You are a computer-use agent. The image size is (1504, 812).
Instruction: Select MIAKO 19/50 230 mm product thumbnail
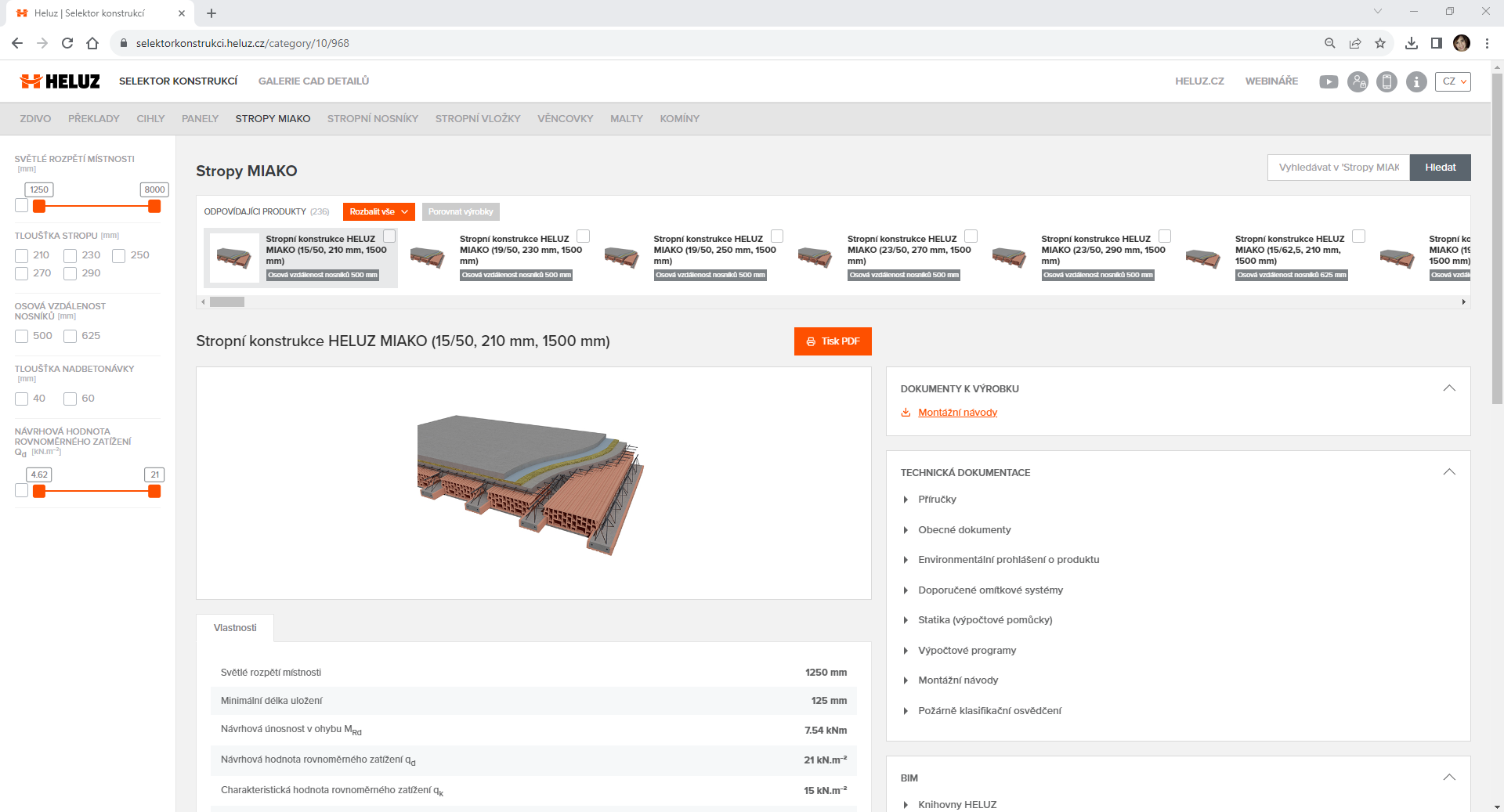tap(427, 257)
